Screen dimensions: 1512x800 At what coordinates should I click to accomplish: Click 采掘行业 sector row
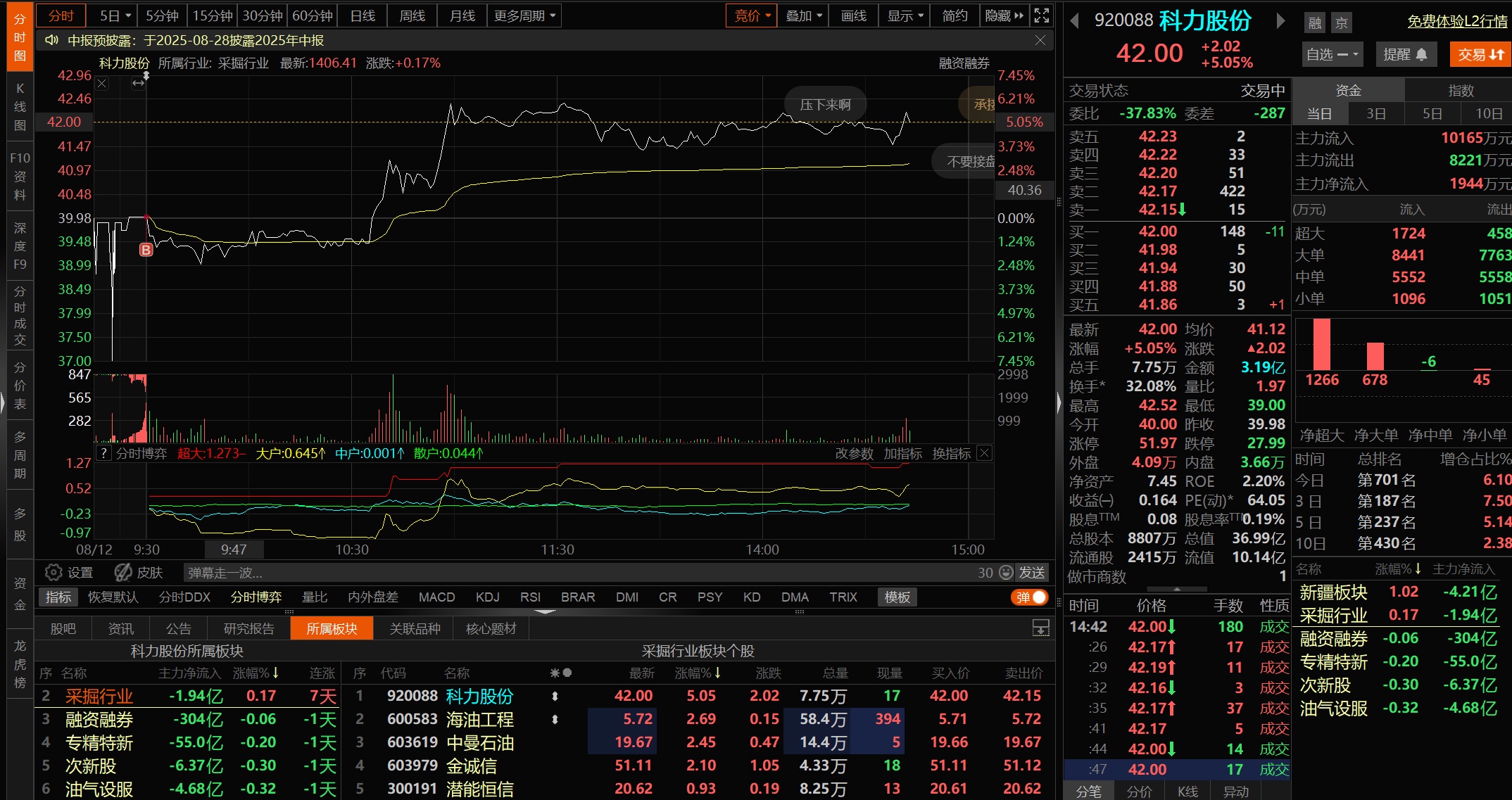click(187, 696)
